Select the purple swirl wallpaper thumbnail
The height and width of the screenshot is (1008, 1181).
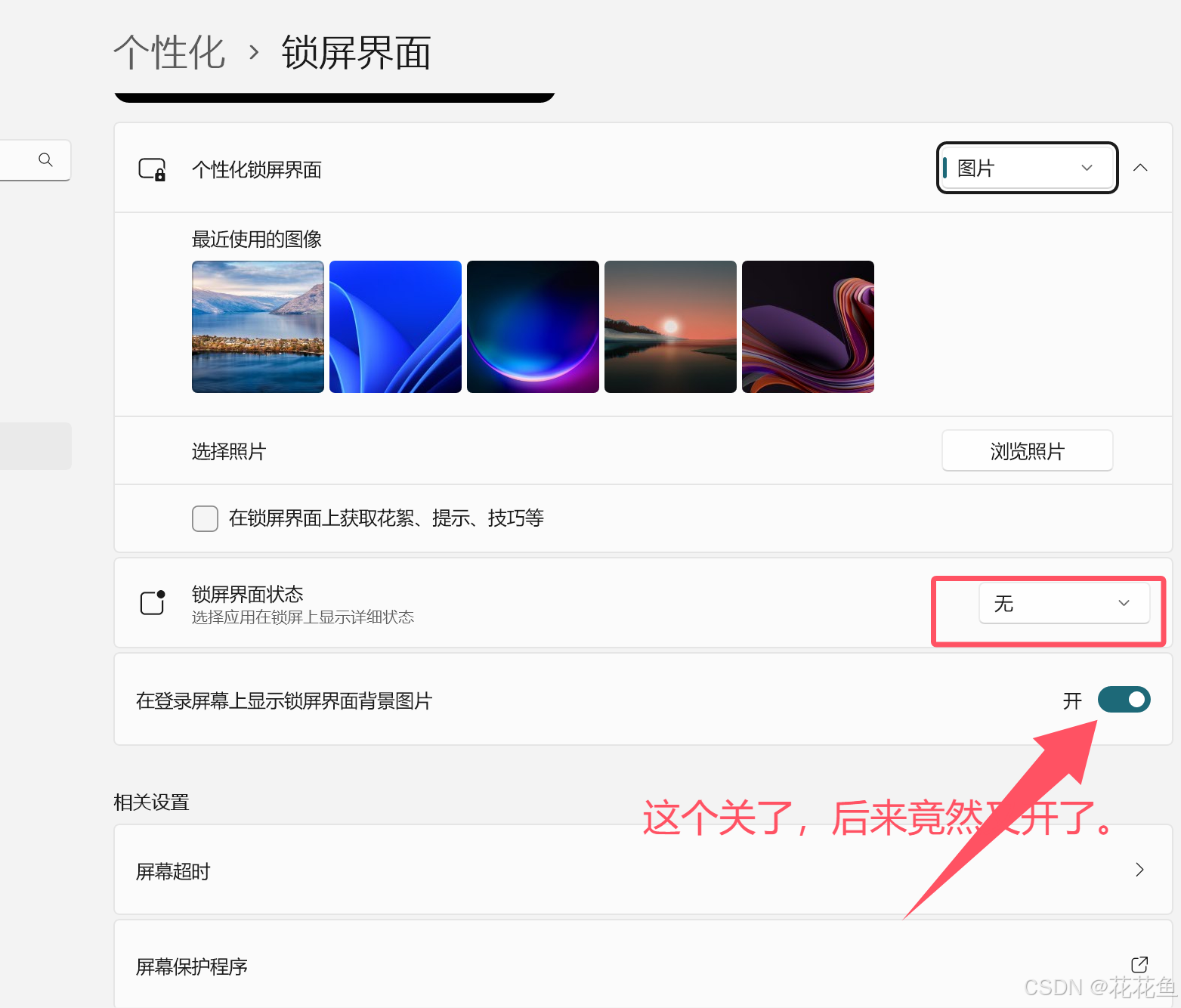(808, 326)
